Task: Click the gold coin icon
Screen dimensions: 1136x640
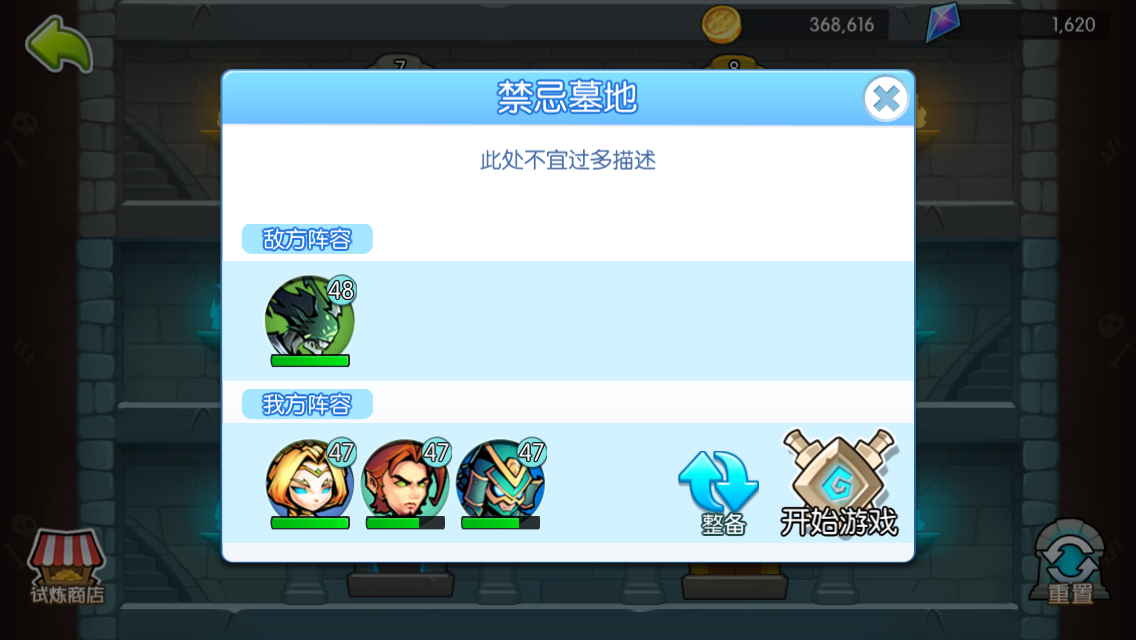Action: [721, 24]
